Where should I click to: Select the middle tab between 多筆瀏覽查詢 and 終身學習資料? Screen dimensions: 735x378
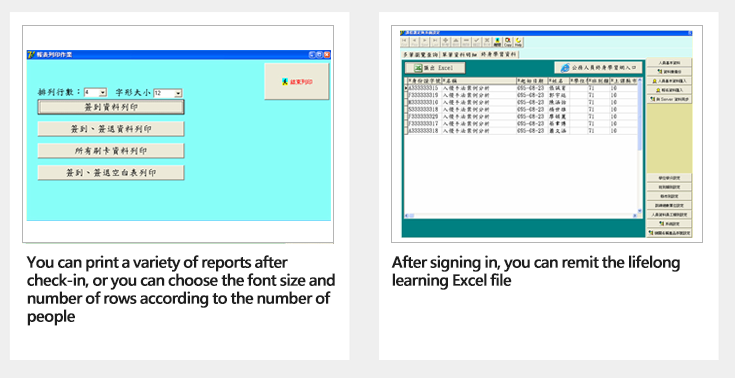pos(459,54)
